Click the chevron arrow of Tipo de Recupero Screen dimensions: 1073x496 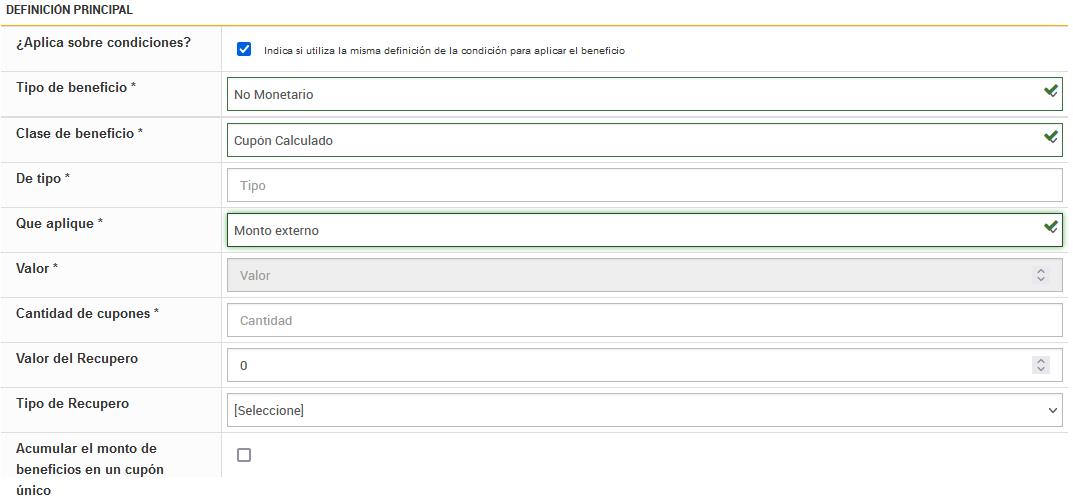(x=1052, y=410)
